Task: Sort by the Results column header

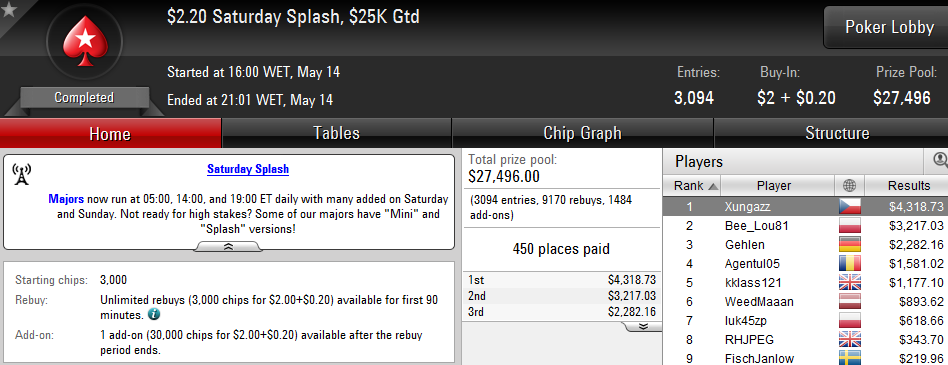Action: (908, 186)
